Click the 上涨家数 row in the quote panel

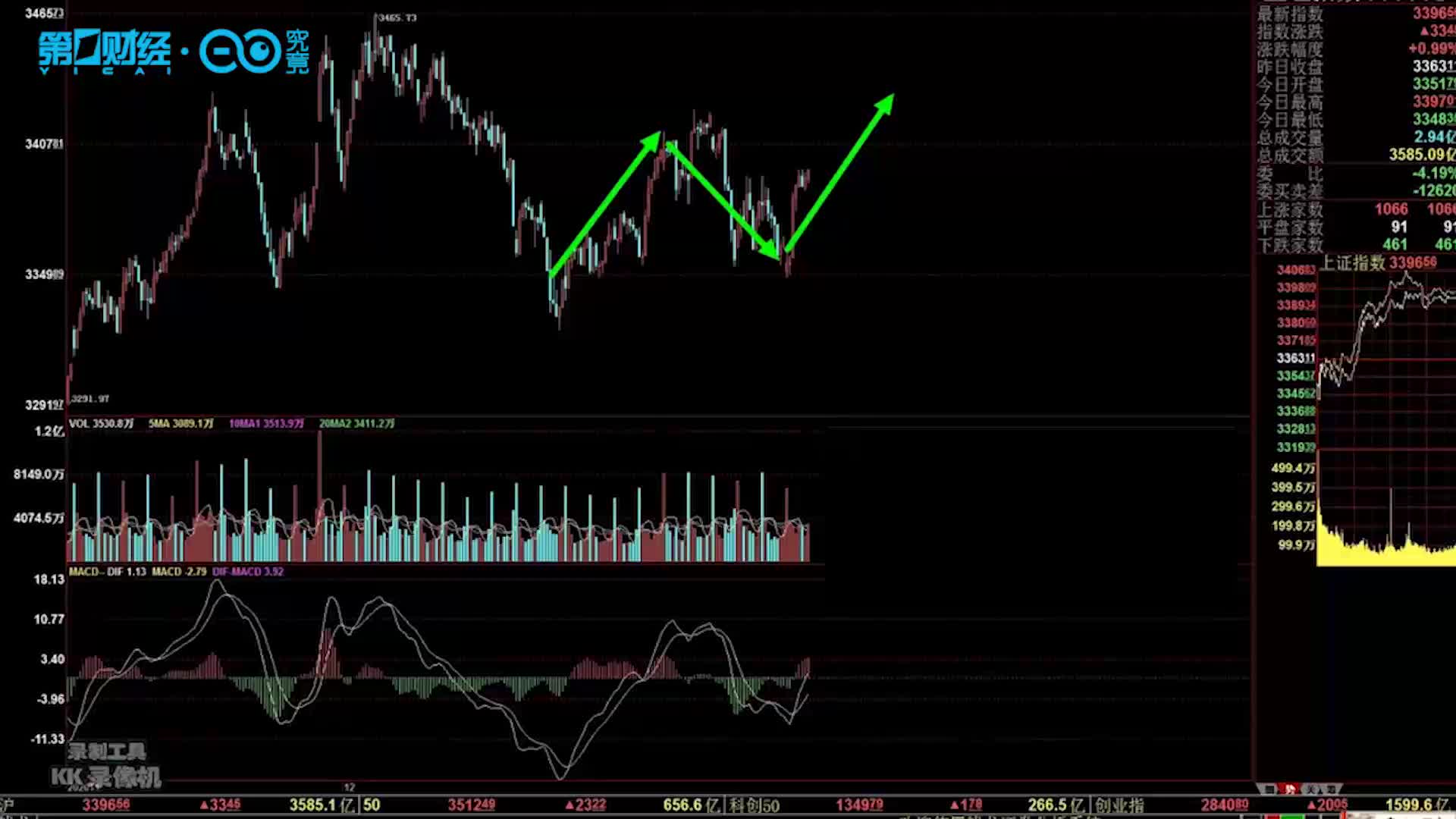(1290, 209)
